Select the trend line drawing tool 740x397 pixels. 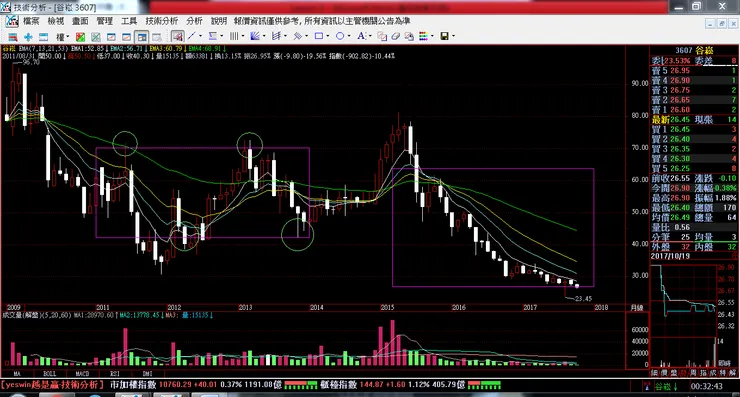tap(192, 36)
